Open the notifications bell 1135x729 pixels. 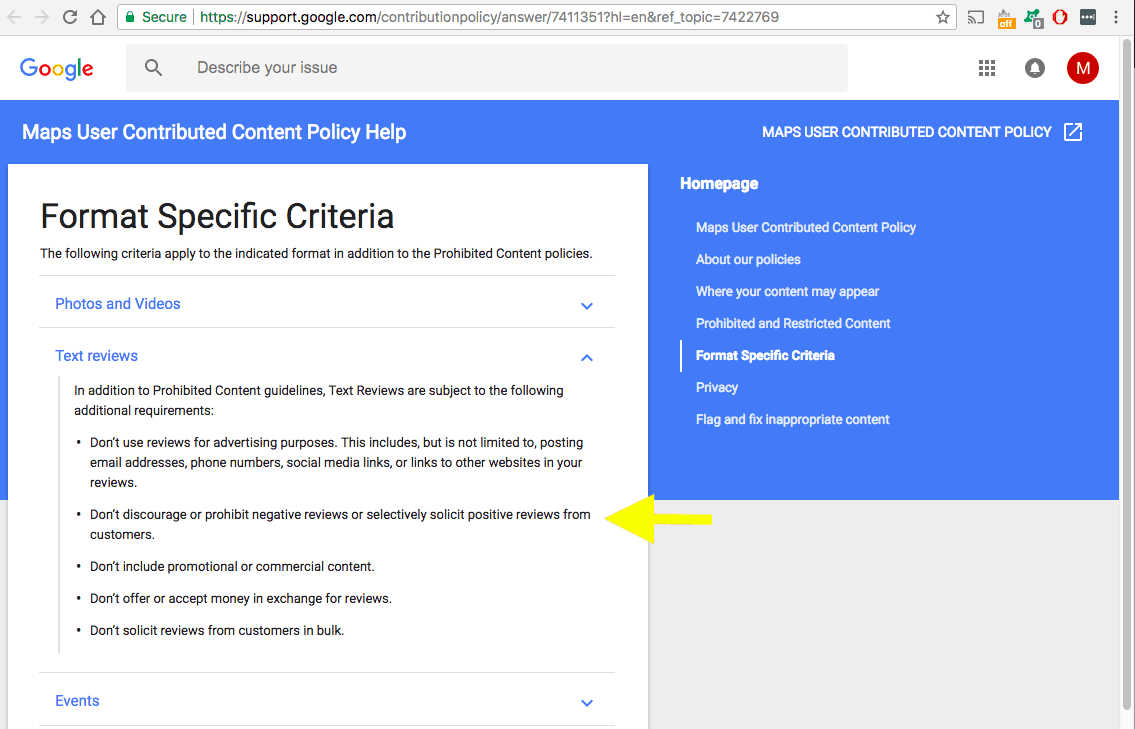click(1035, 68)
